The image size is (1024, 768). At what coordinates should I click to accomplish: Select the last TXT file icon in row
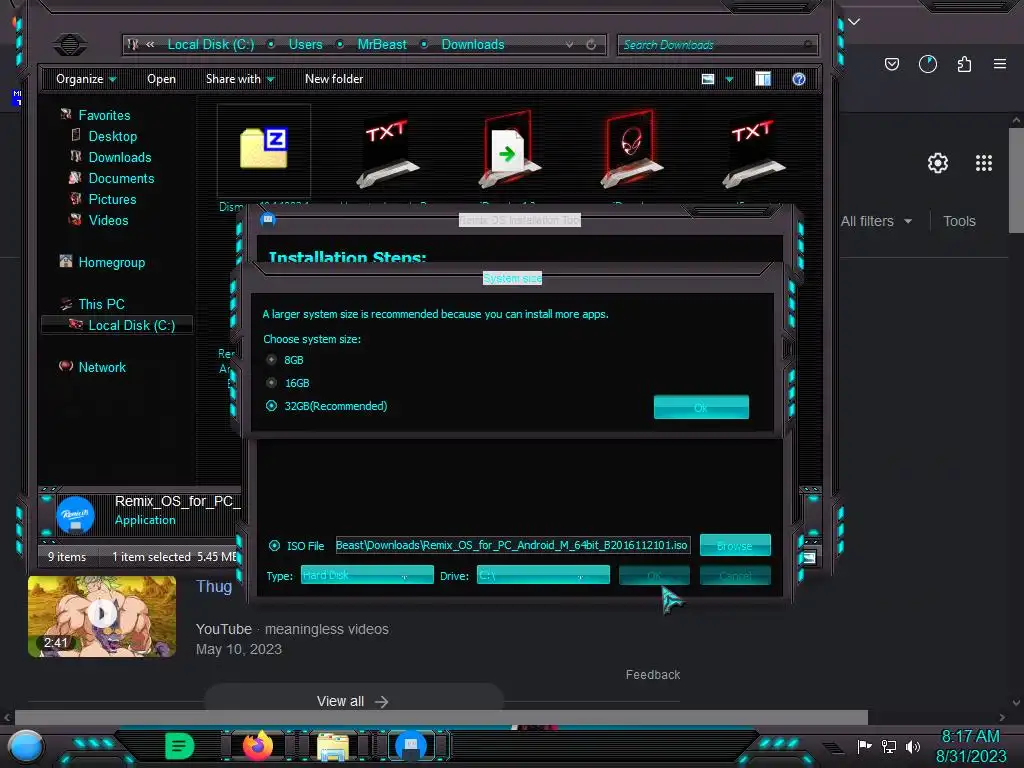[x=753, y=153]
